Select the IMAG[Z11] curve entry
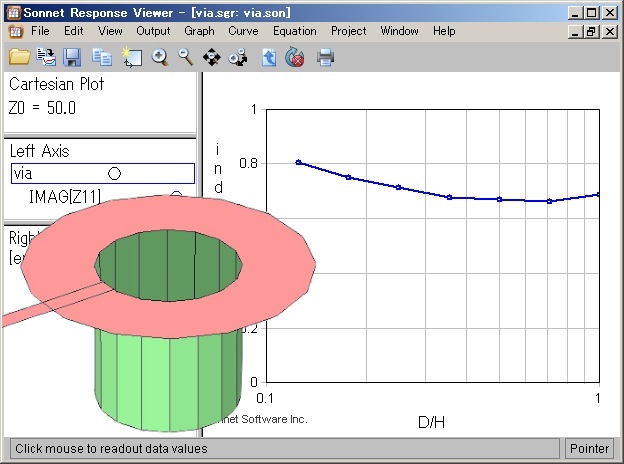 64,196
